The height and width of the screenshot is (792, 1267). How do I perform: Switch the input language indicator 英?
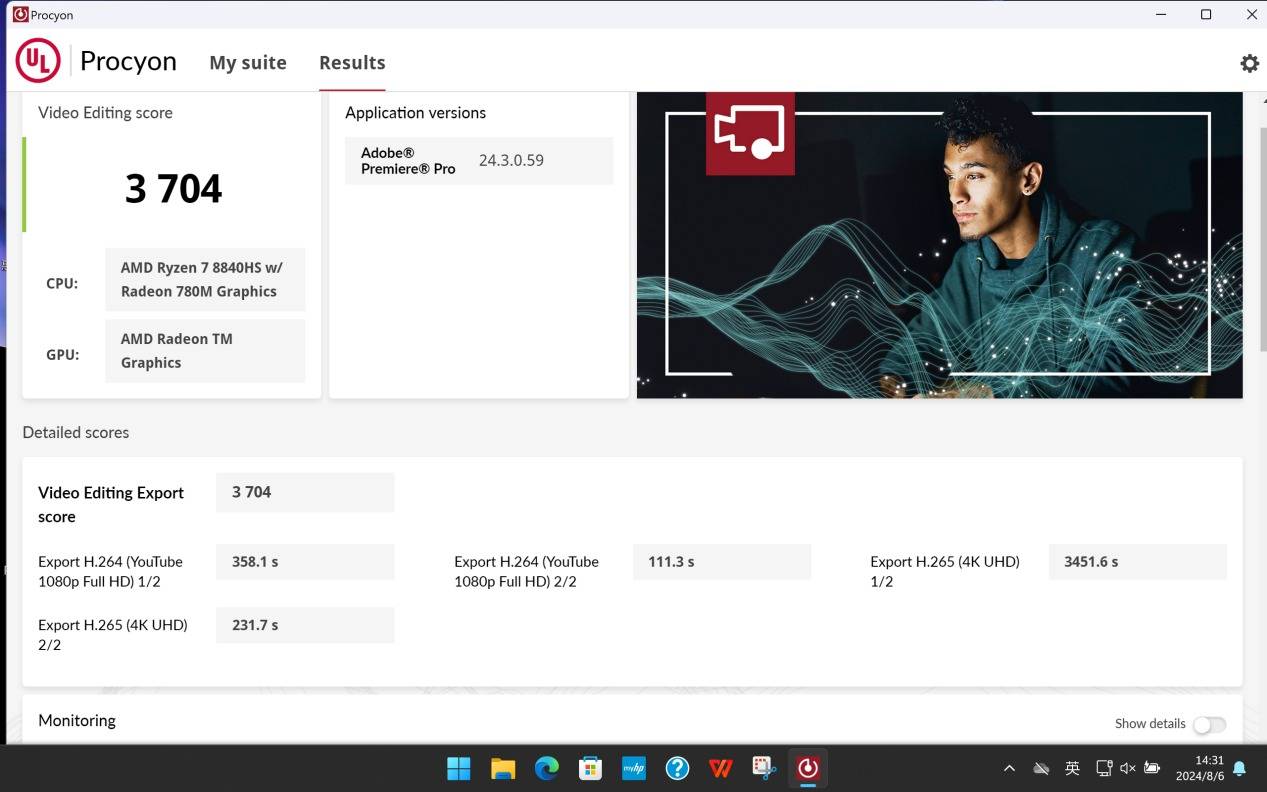coord(1072,768)
